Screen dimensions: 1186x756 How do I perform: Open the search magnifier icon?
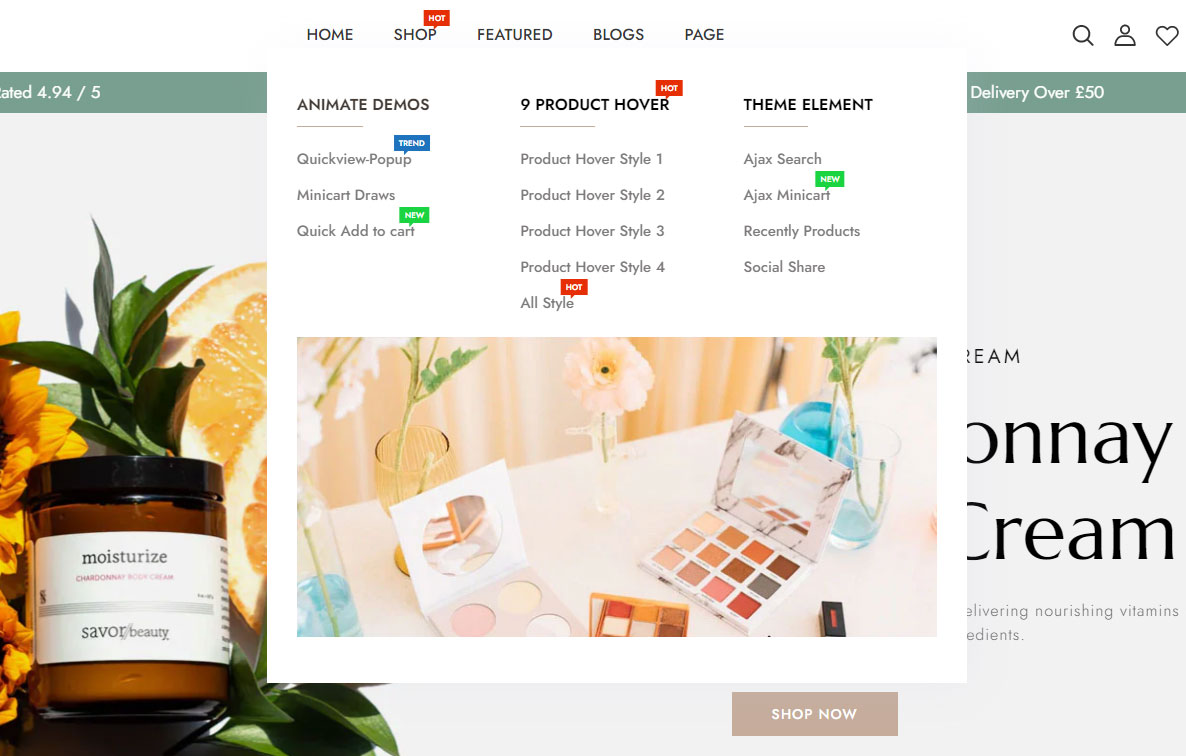click(1082, 35)
